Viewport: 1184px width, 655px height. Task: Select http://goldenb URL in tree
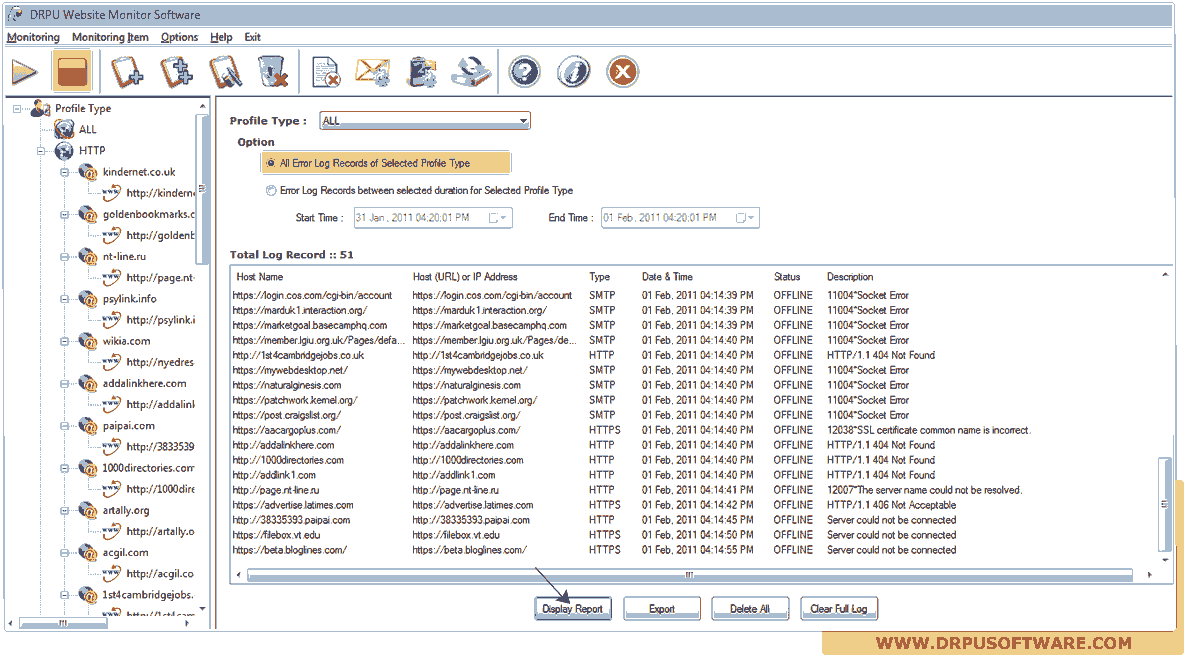click(160, 235)
